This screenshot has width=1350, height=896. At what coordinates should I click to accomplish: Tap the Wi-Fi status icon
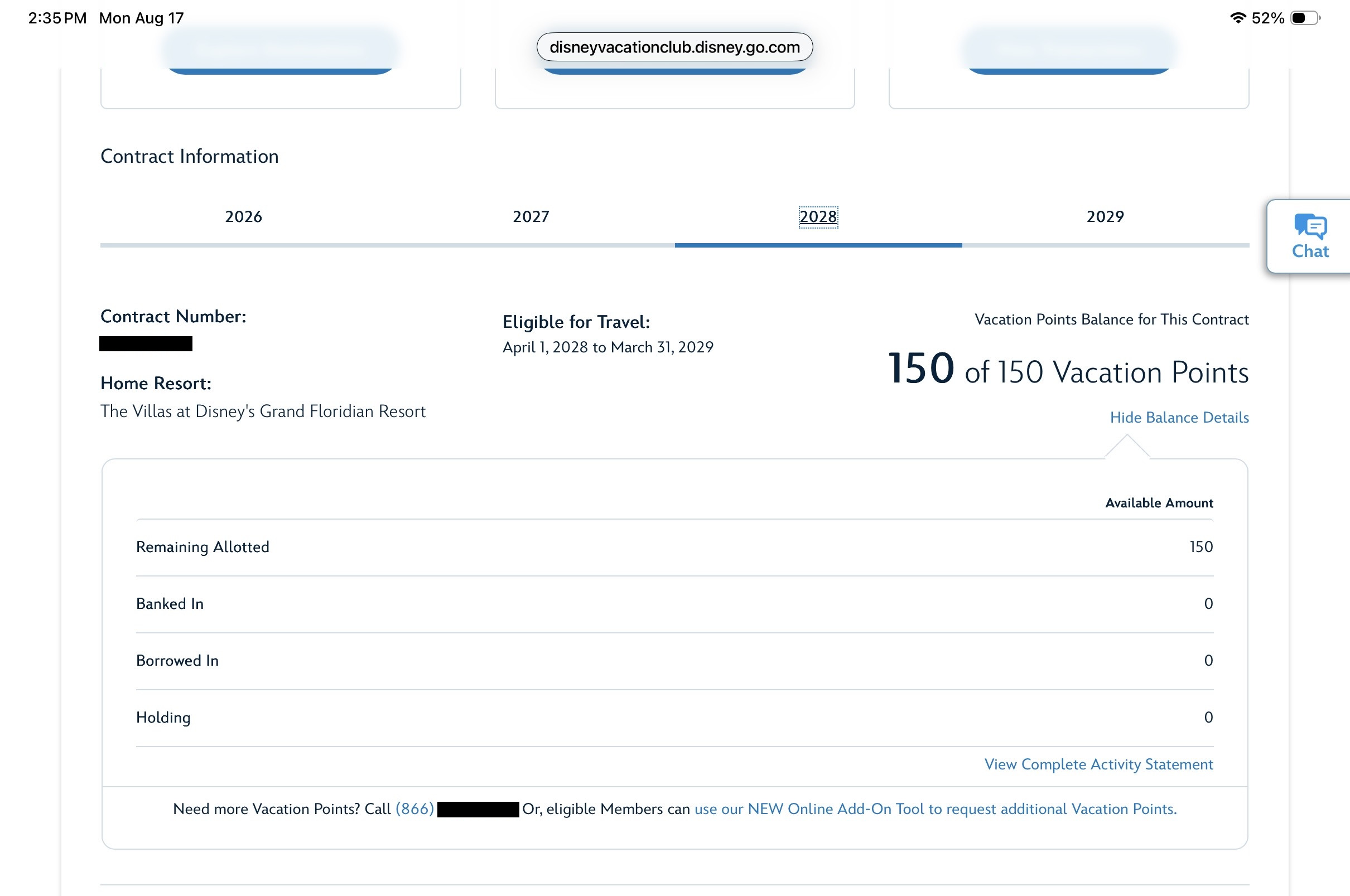pos(1237,18)
